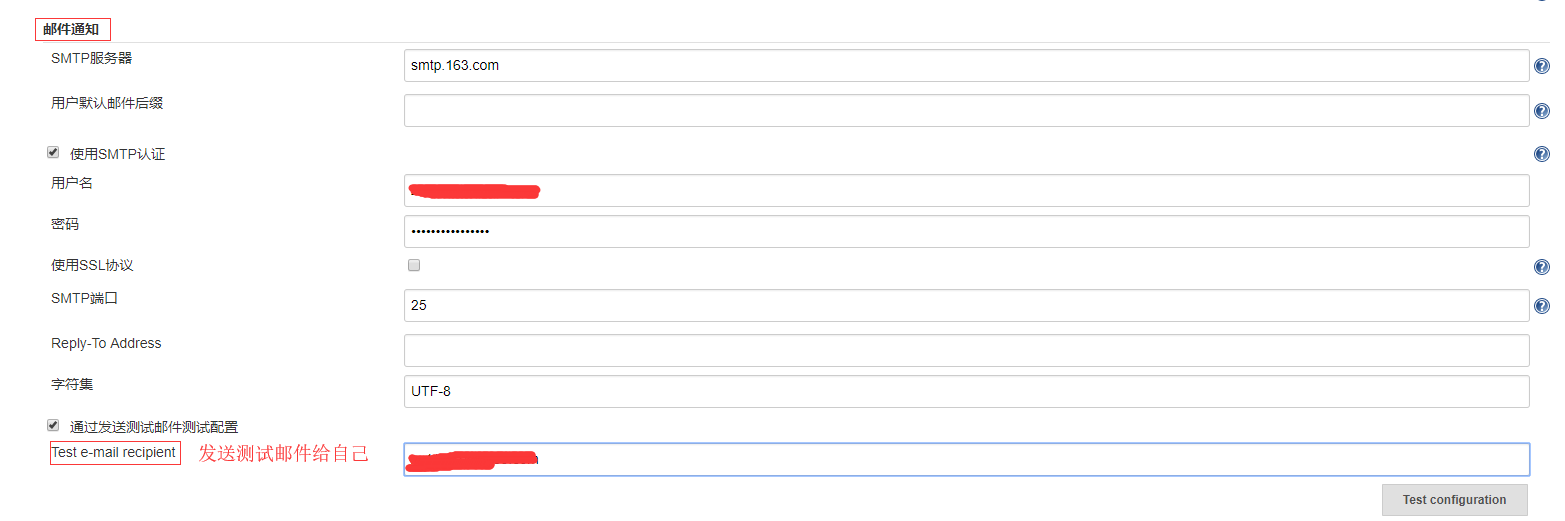Click the Reply-To Address input box
Image resolution: width=1565 pixels, height=521 pixels.
966,350
